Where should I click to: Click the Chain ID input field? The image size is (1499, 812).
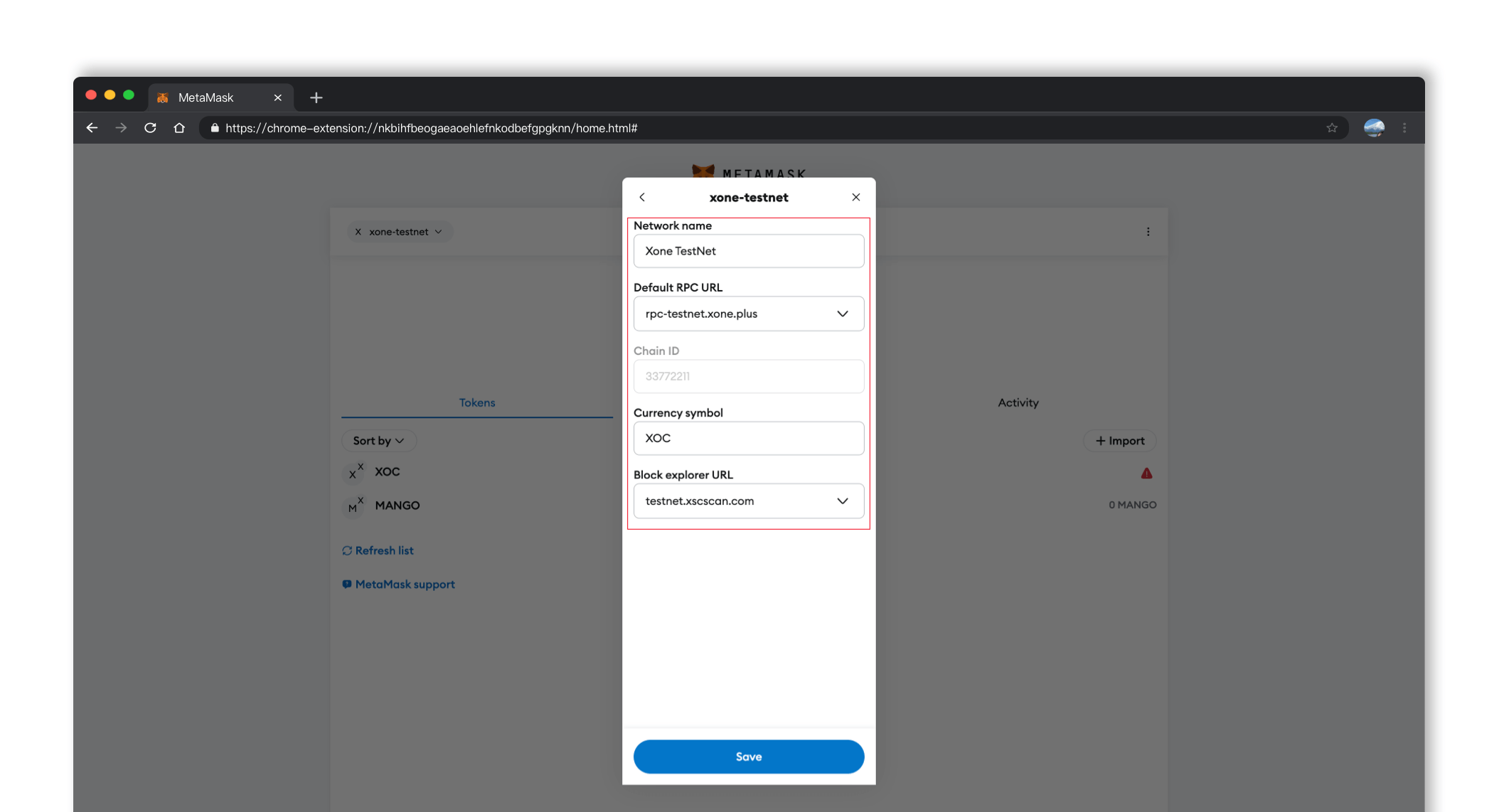point(748,376)
